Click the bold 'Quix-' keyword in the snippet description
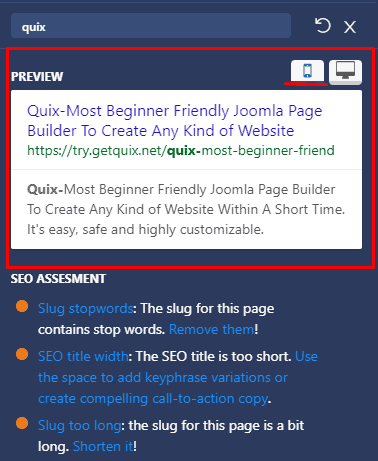 45,189
